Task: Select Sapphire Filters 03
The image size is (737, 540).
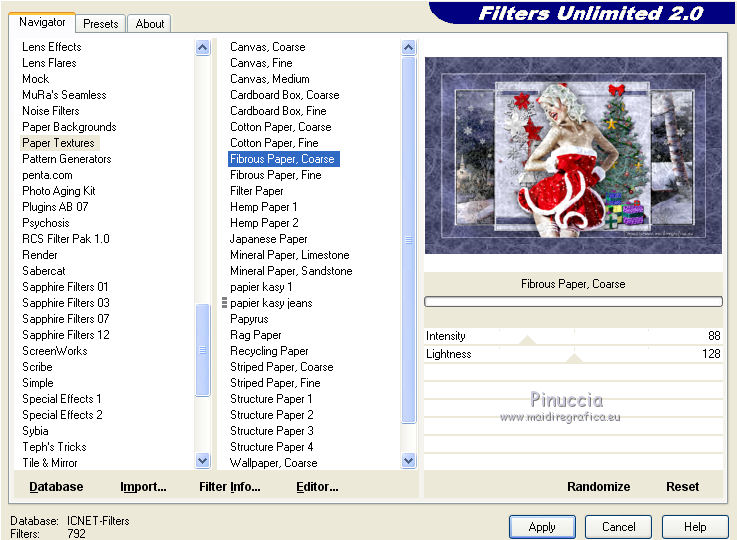Action: pos(66,303)
